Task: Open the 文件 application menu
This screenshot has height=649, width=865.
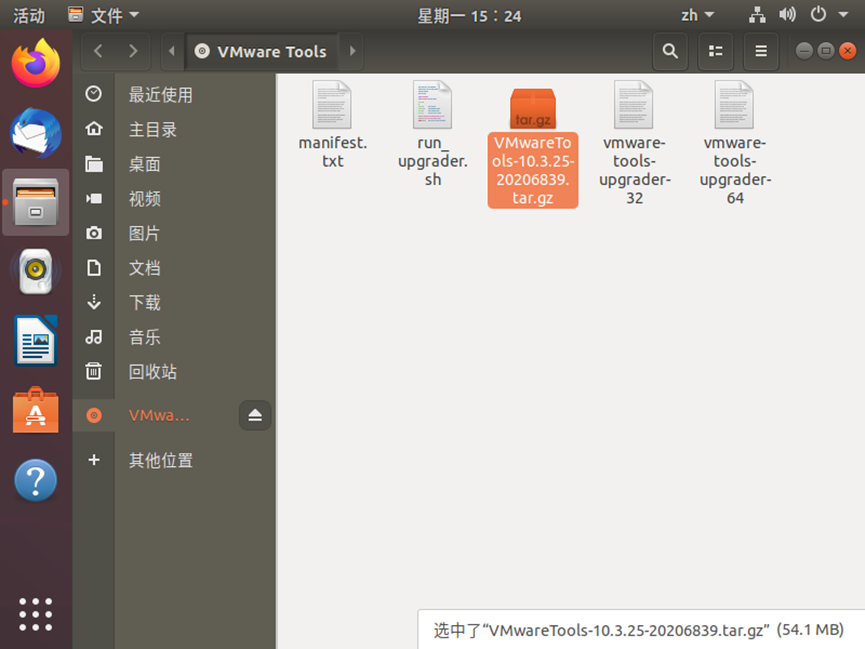Action: click(103, 15)
